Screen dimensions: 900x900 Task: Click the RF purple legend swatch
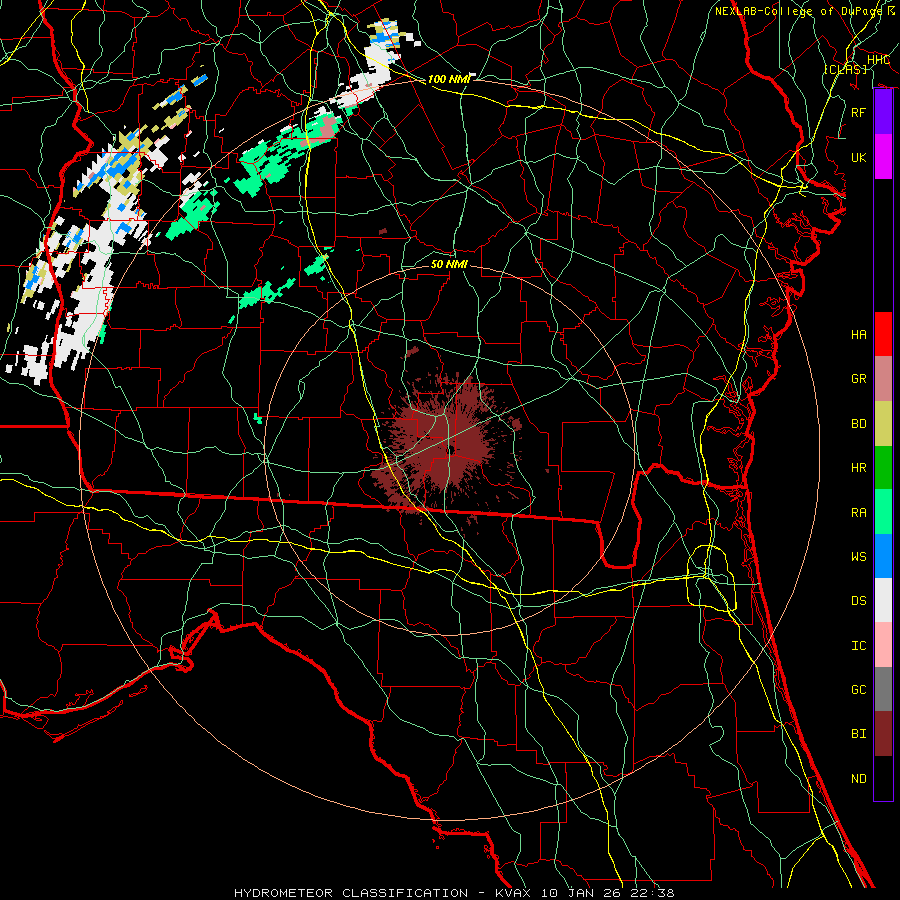883,112
